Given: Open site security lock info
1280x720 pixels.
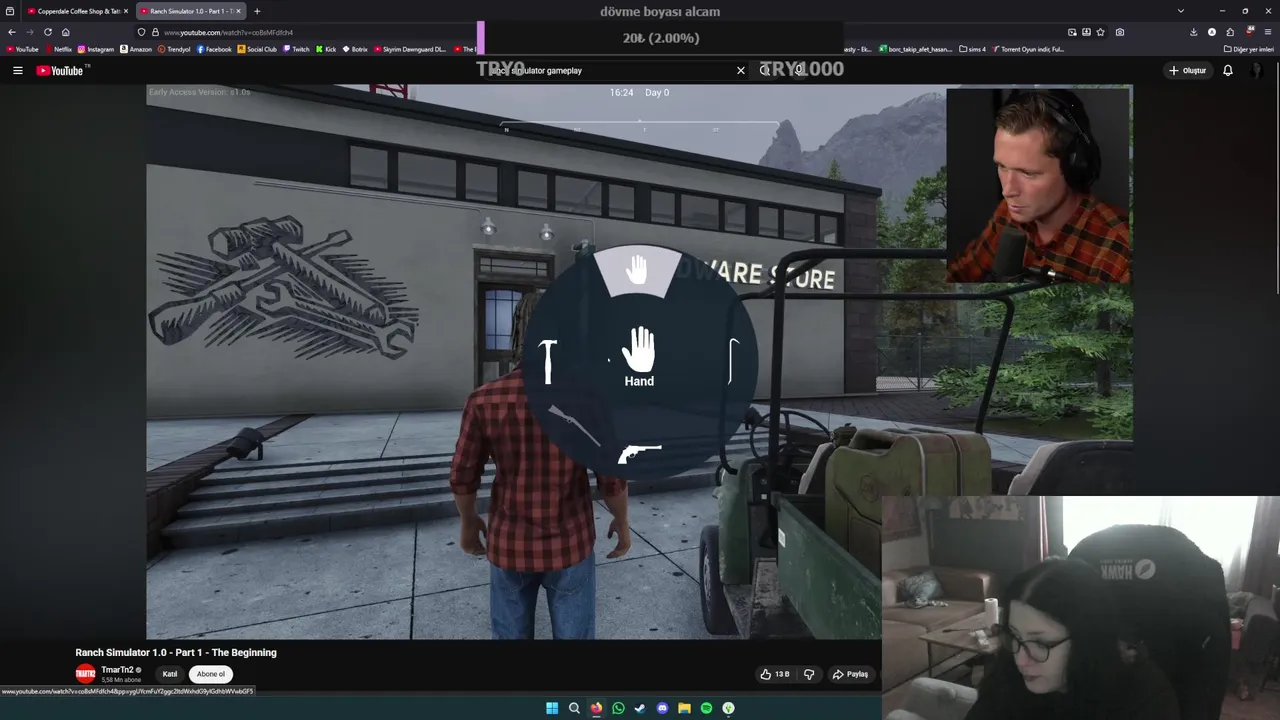Looking at the screenshot, I should [x=154, y=32].
